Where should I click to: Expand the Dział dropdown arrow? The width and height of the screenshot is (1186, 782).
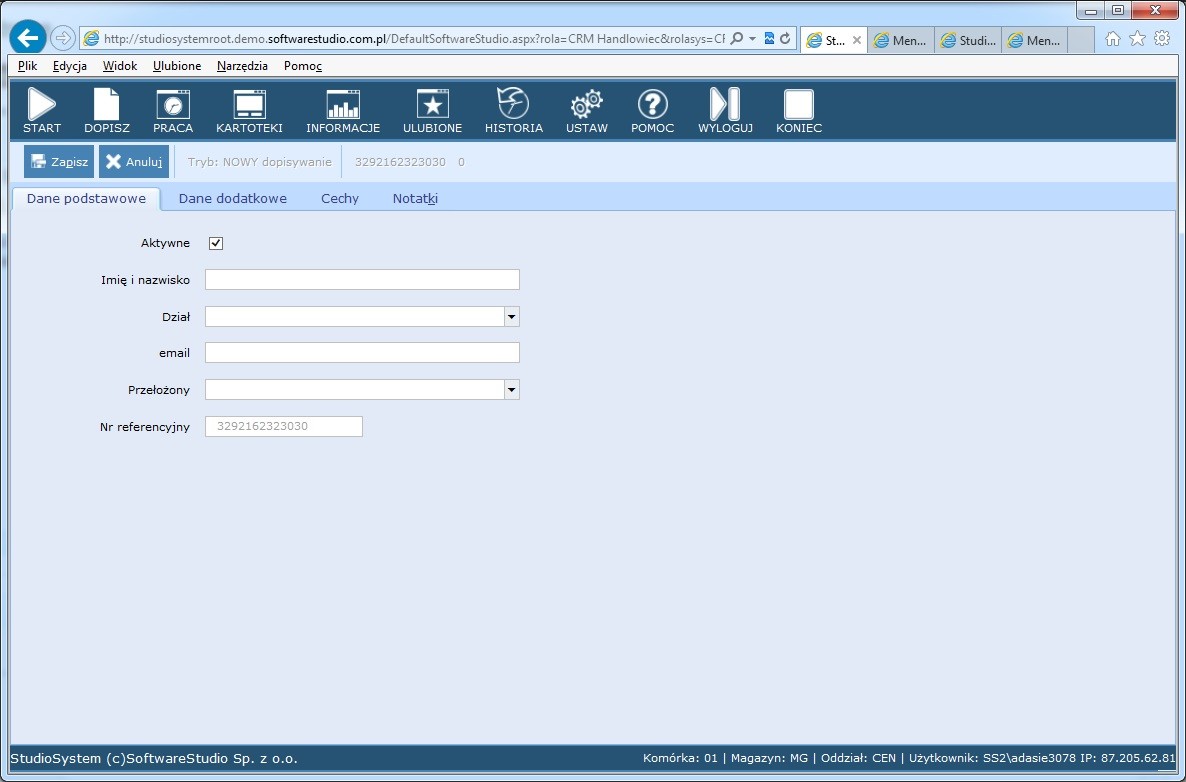pyautogui.click(x=511, y=317)
